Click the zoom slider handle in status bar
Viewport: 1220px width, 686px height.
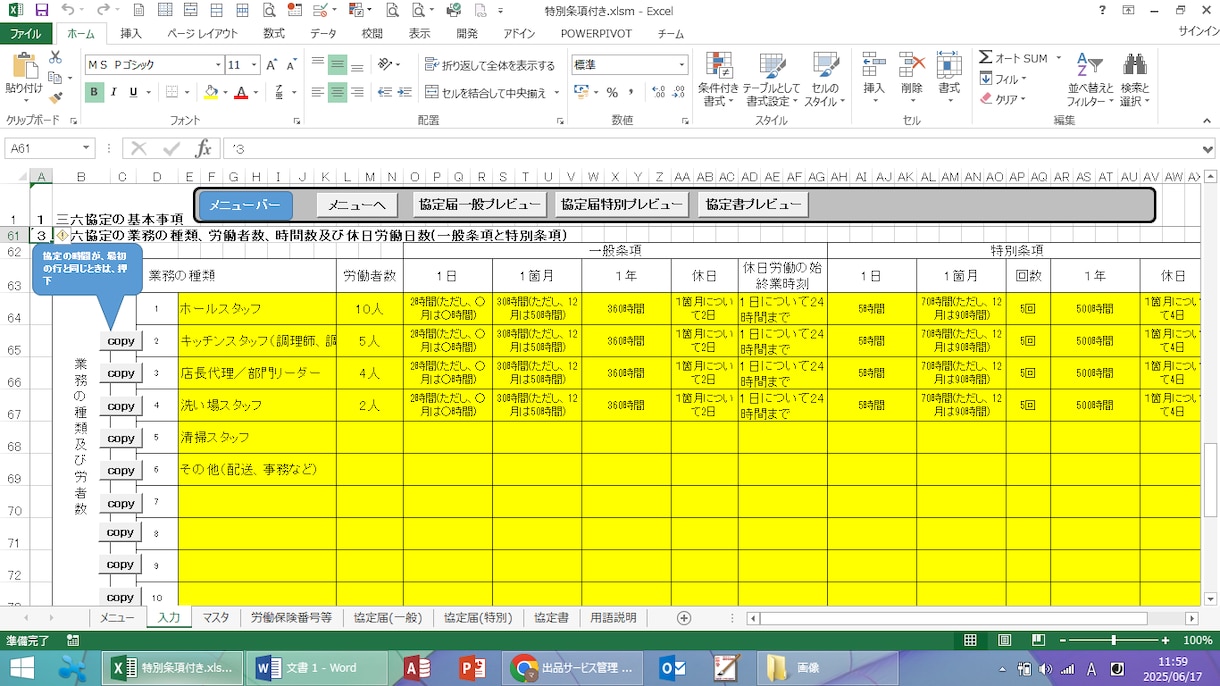tap(1113, 640)
